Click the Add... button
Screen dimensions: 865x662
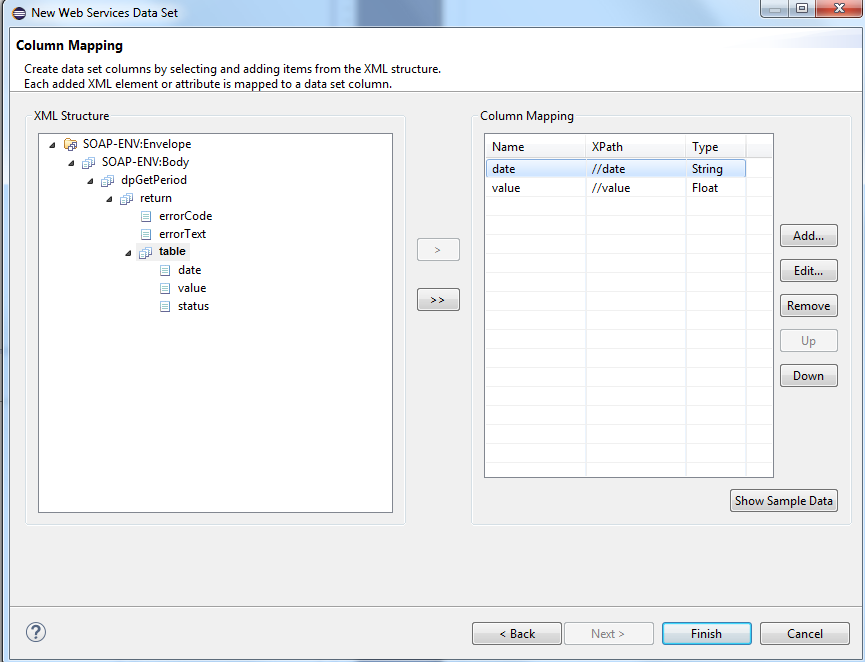(808, 236)
